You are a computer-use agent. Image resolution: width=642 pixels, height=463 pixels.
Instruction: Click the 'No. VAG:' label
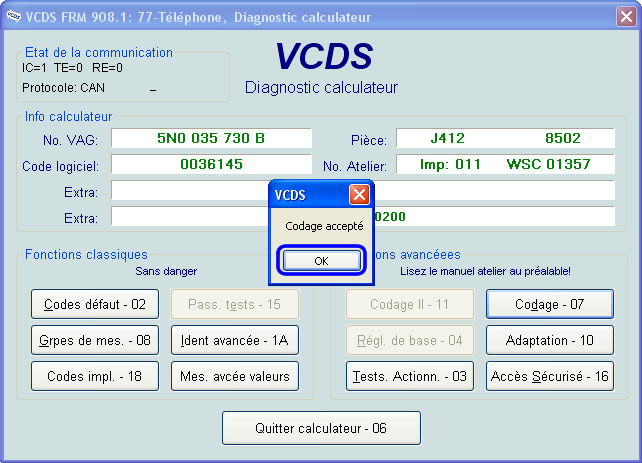coord(70,140)
